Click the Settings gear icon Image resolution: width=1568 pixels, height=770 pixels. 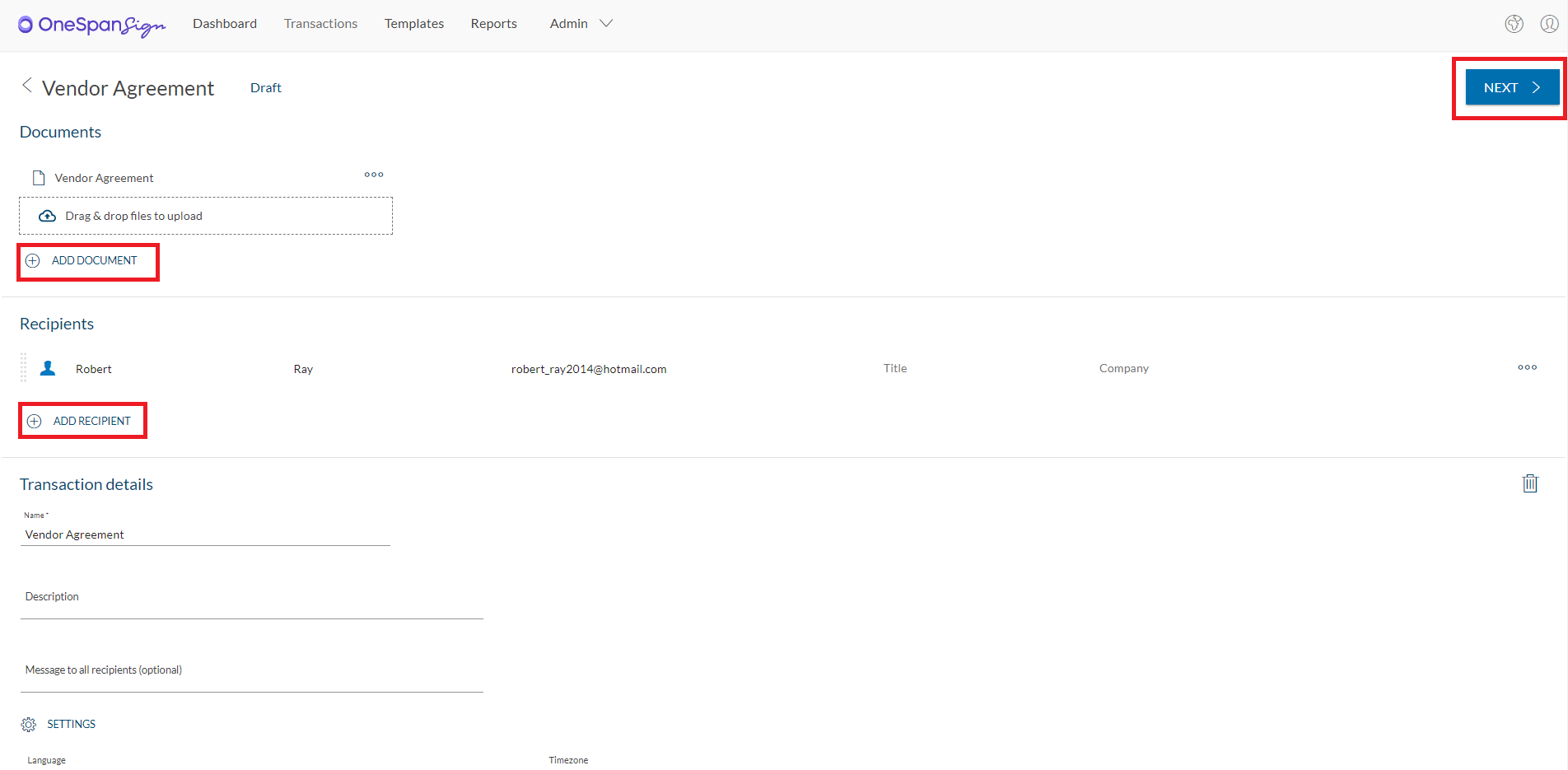coord(28,723)
